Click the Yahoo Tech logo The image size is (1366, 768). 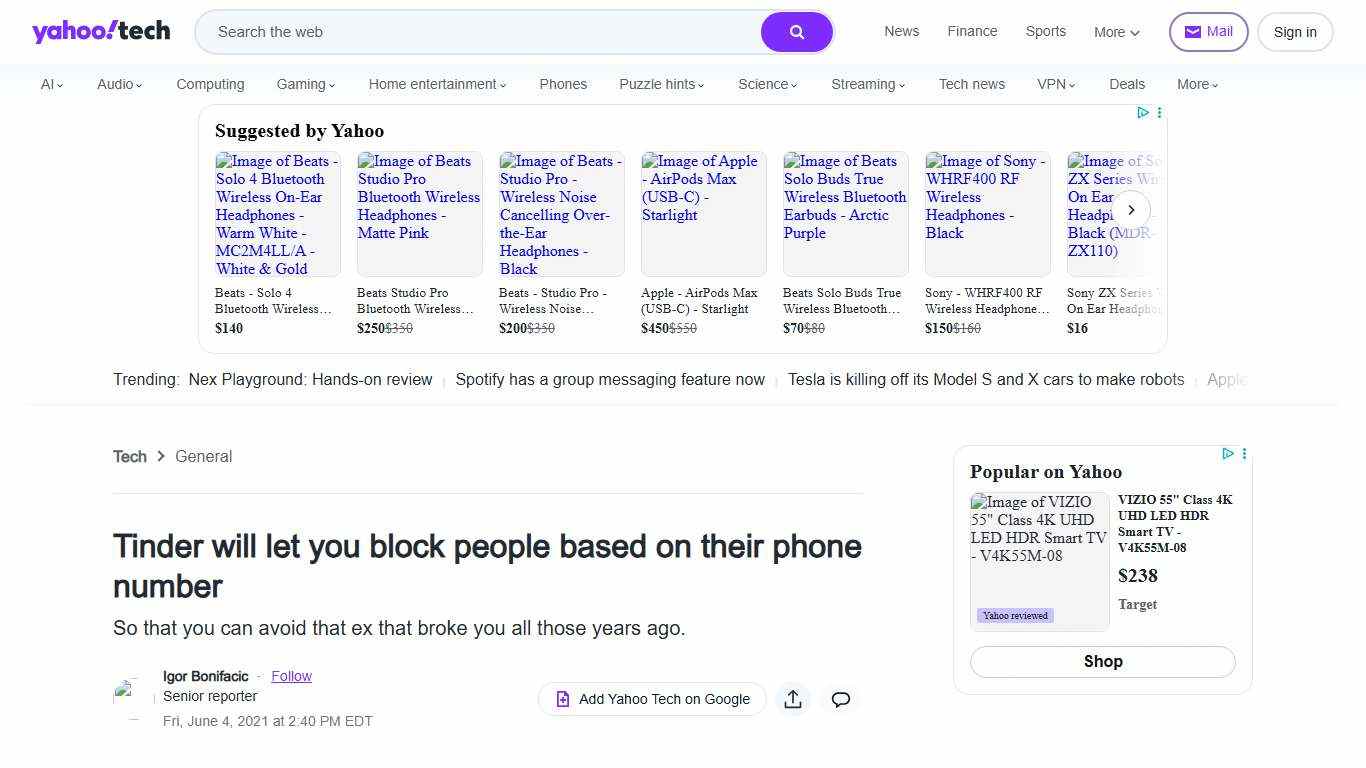[x=100, y=31]
